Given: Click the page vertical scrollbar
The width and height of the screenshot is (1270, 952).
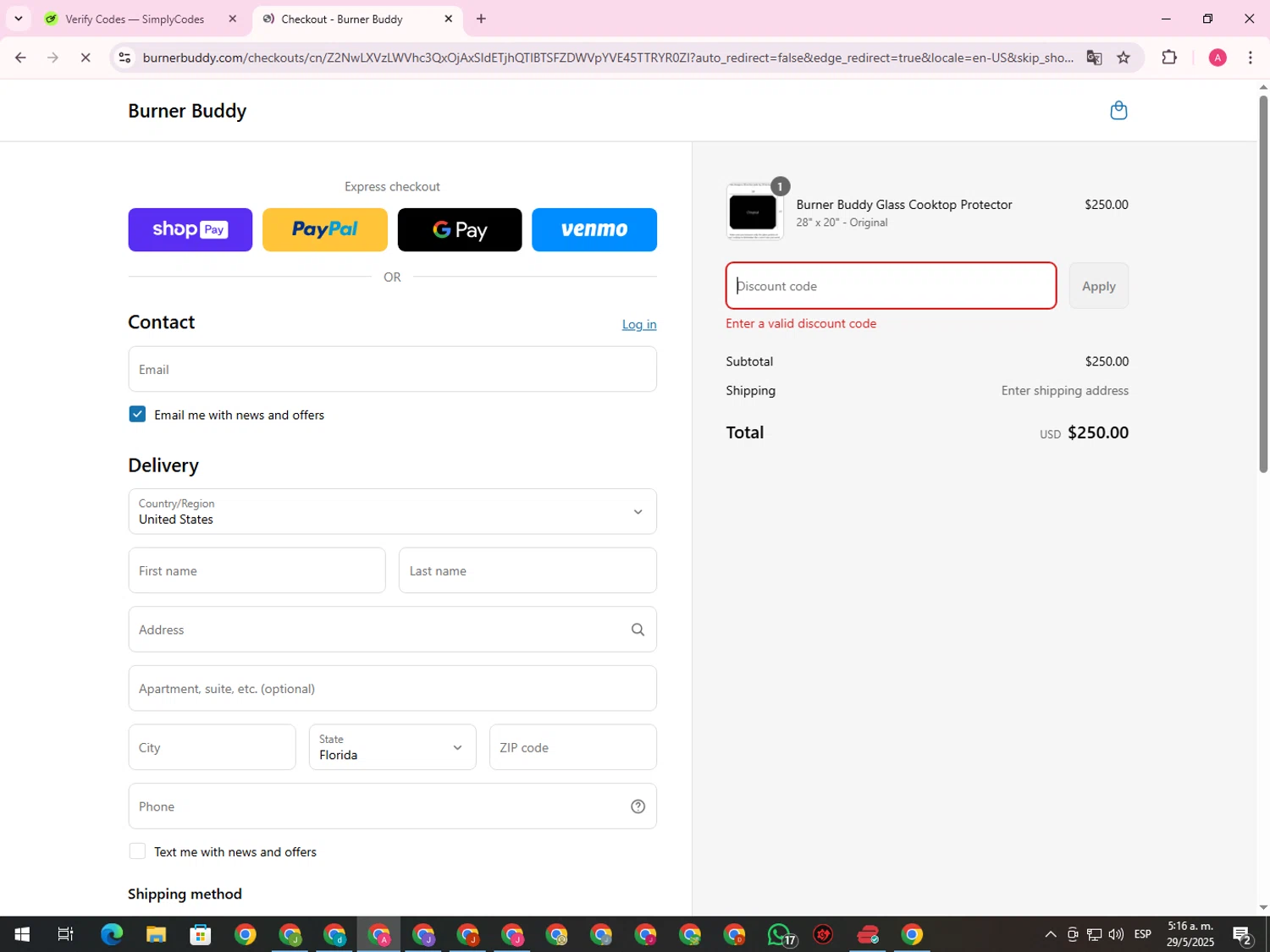Looking at the screenshot, I should point(1263,286).
